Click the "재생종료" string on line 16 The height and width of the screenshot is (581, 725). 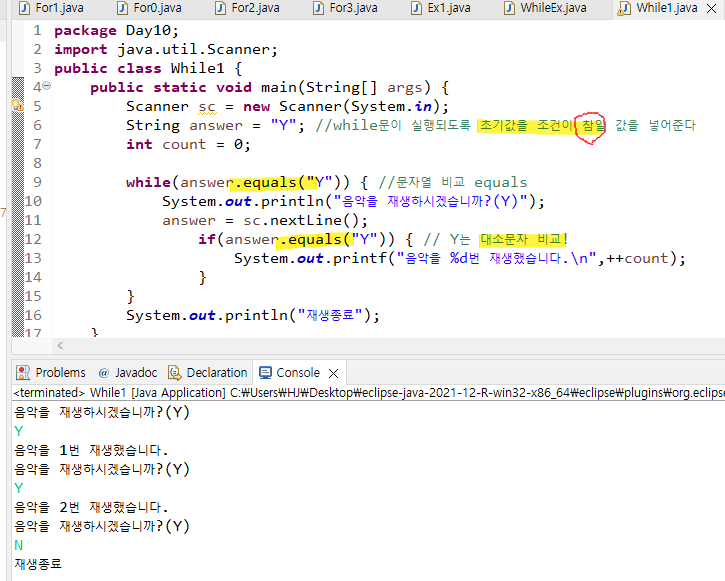[330, 315]
